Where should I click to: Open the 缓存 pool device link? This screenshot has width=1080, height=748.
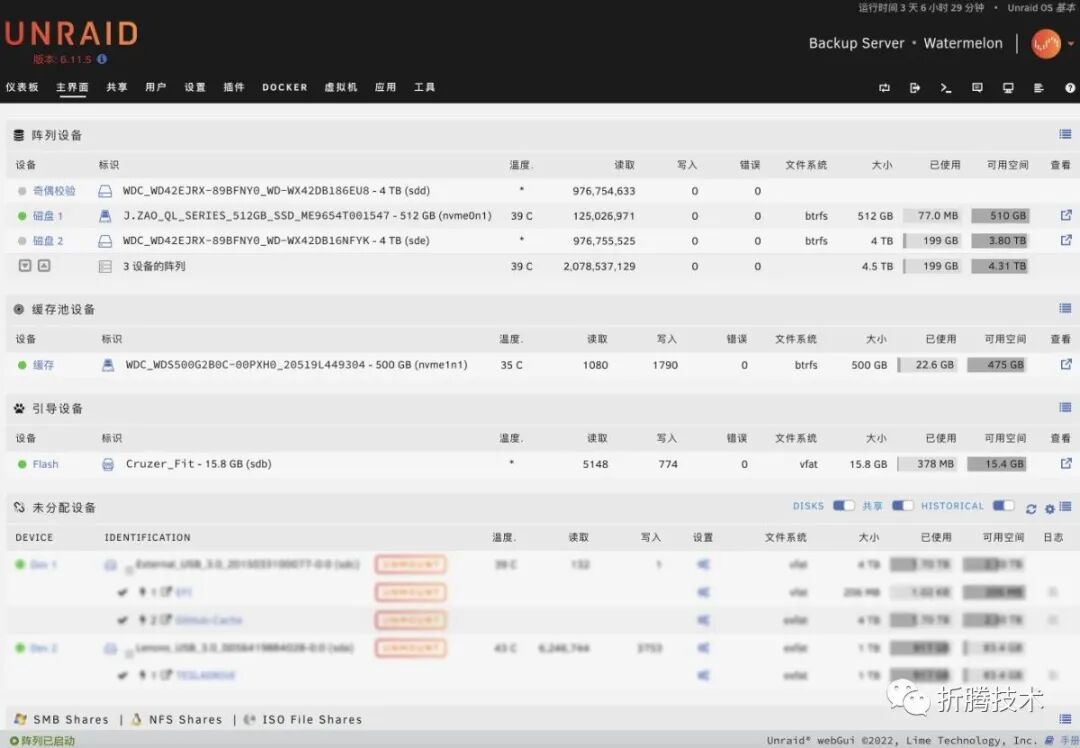tap(43, 365)
